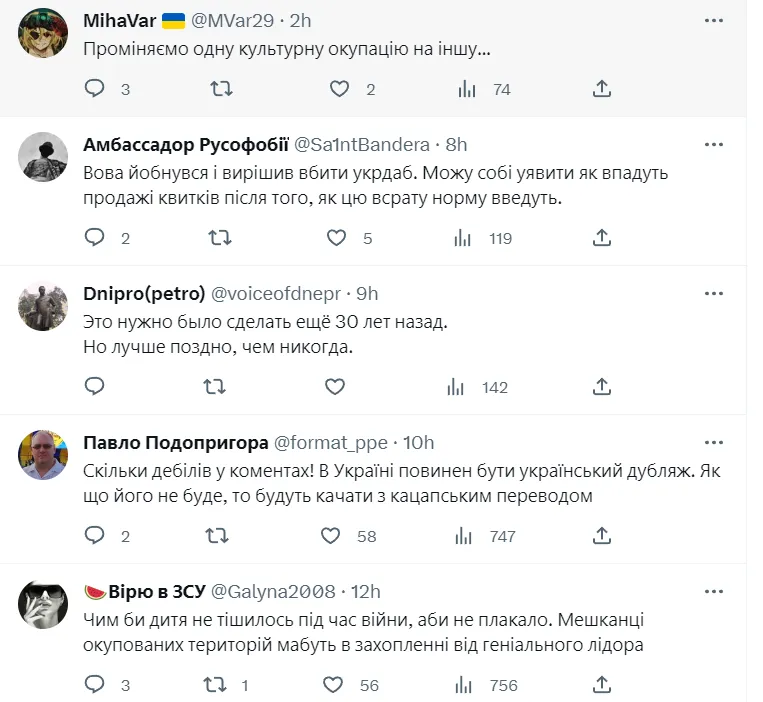View stats of the @voiceofdnepr tweet
763x702 pixels.
point(465,387)
